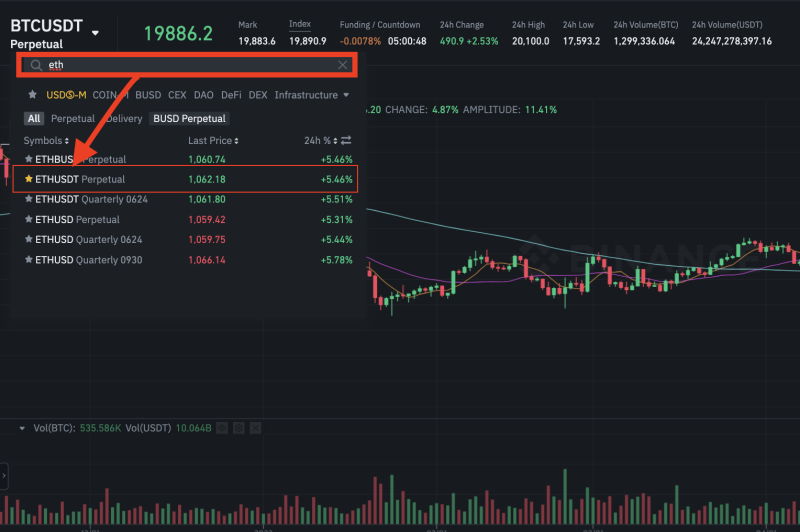Image resolution: width=800 pixels, height=532 pixels.
Task: Click last price 1,060.74 of ETHBUSD
Action: pyautogui.click(x=207, y=159)
